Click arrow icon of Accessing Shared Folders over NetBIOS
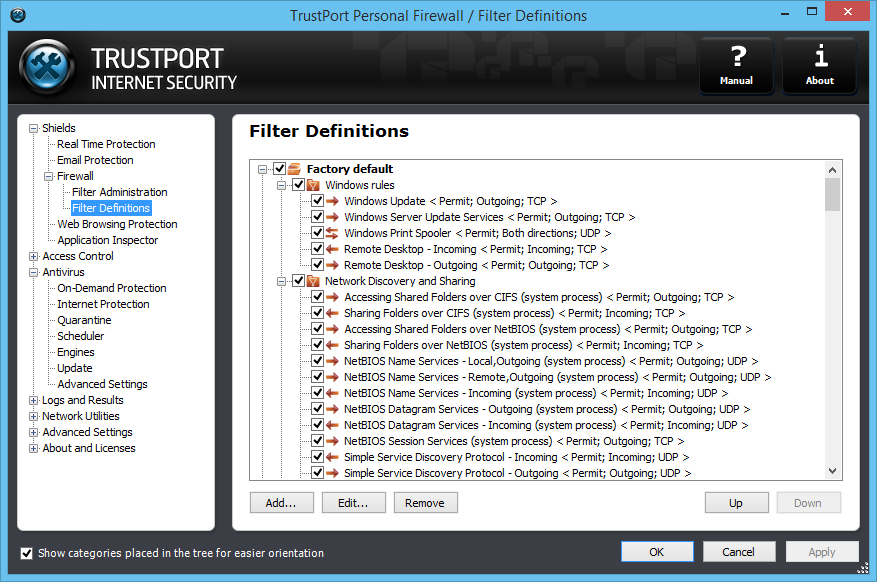 coord(332,329)
